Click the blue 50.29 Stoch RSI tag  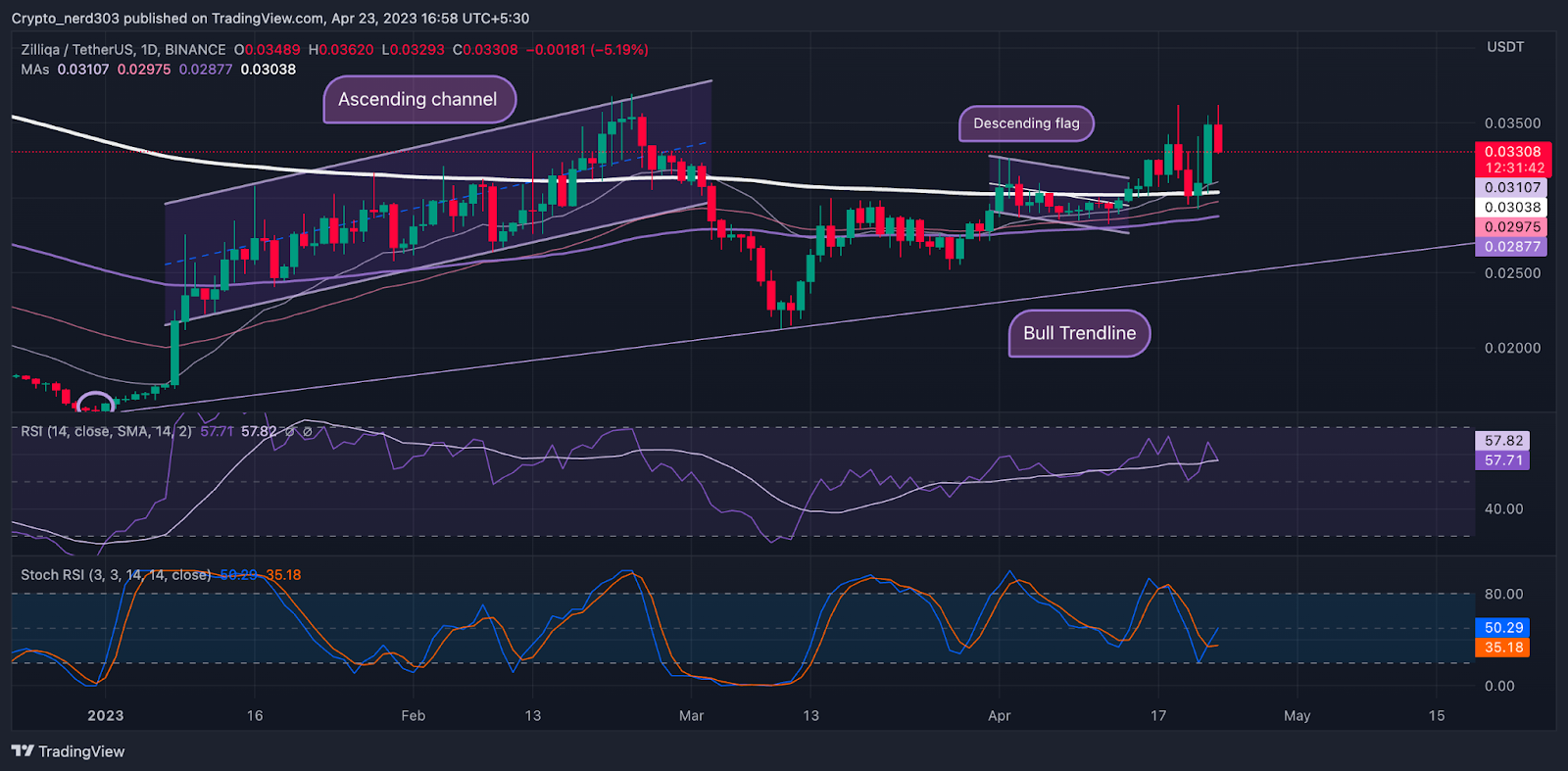(x=1502, y=628)
